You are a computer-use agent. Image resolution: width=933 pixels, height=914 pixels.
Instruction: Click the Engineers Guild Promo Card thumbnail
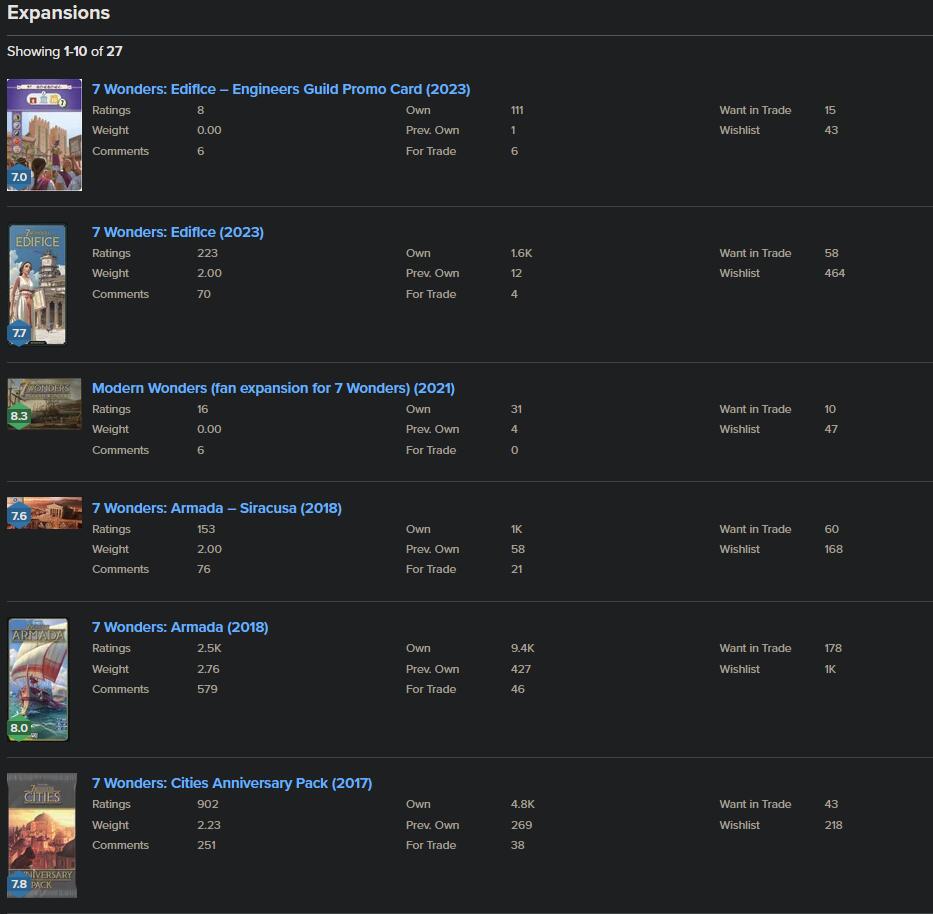[44, 135]
